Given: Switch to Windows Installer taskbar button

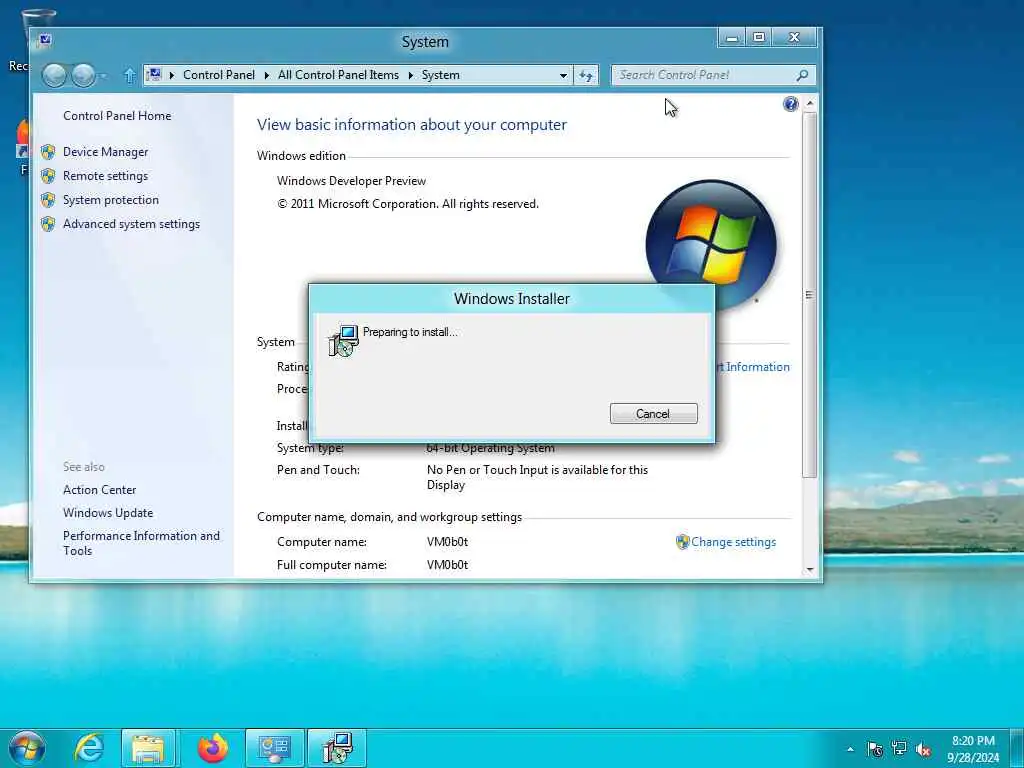Looking at the screenshot, I should pos(337,748).
